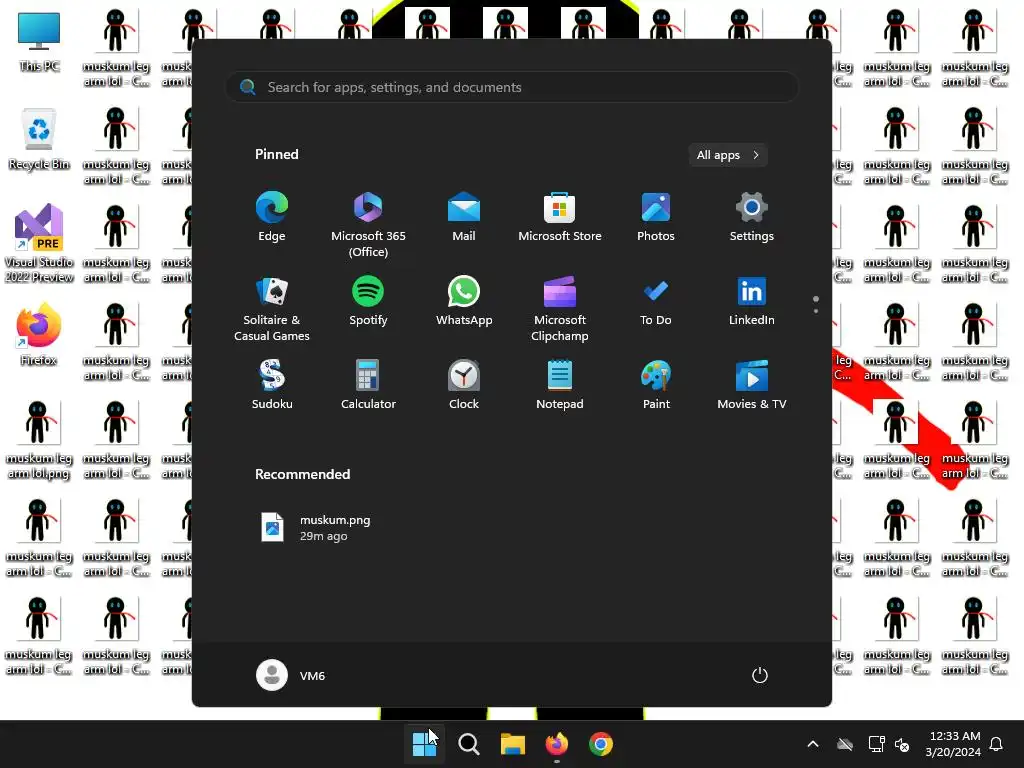Open Settings from the Start menu
Screen dimensions: 1024x768
[752, 217]
